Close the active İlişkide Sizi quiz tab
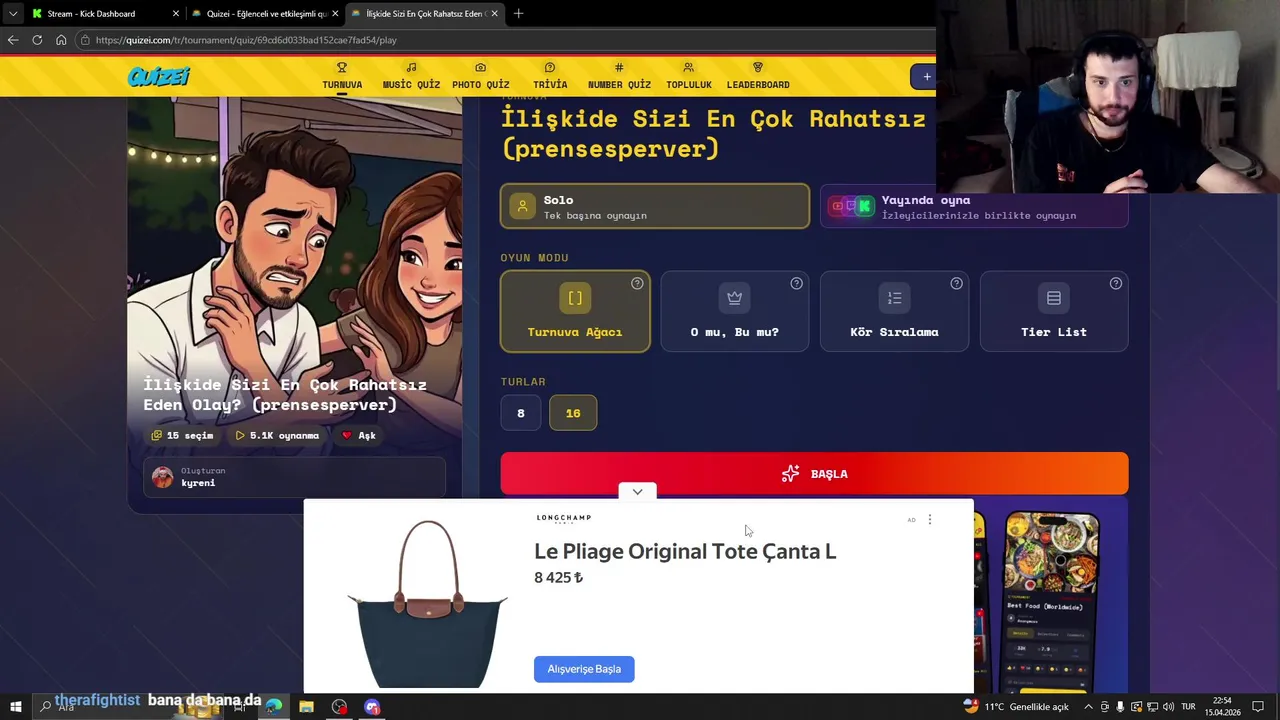 click(494, 14)
